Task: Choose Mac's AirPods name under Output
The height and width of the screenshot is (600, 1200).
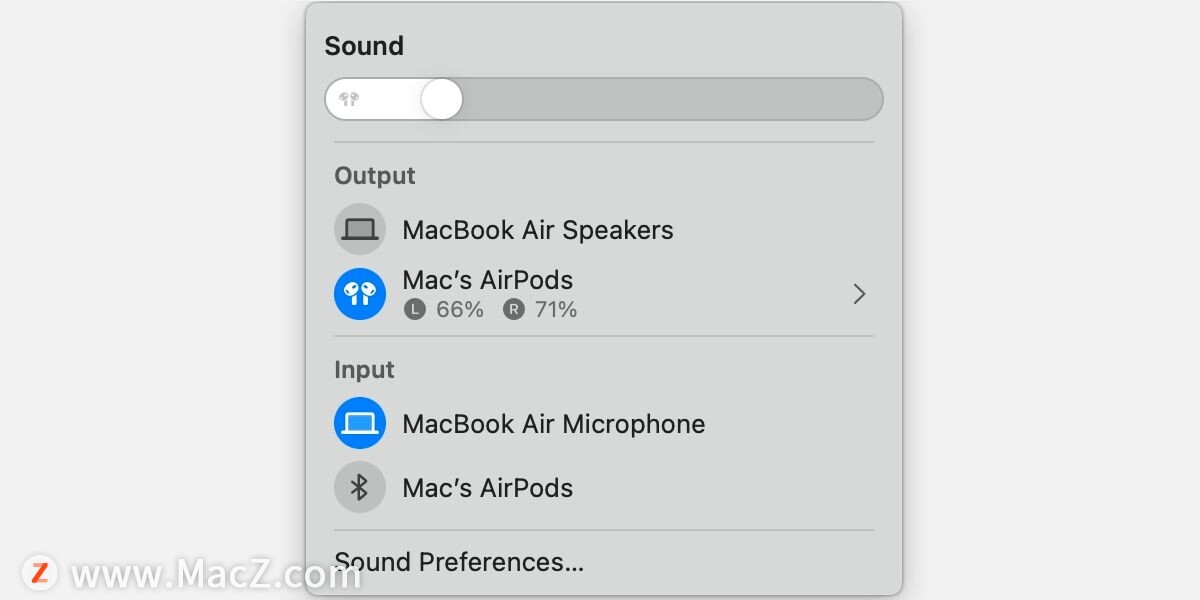Action: coord(487,280)
